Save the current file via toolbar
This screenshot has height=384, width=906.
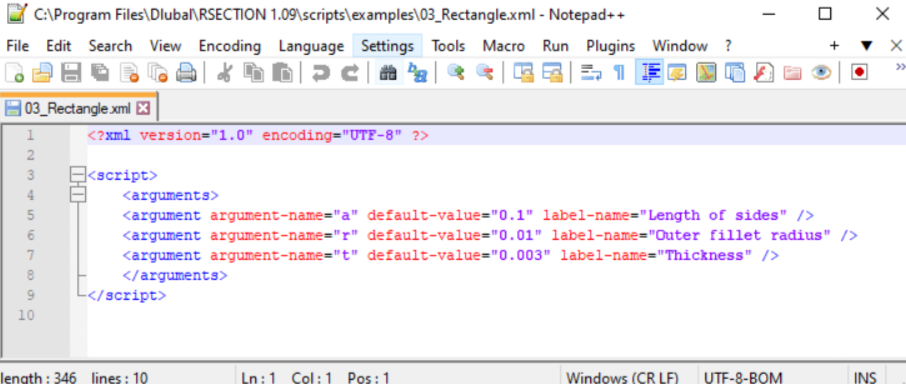(x=71, y=73)
